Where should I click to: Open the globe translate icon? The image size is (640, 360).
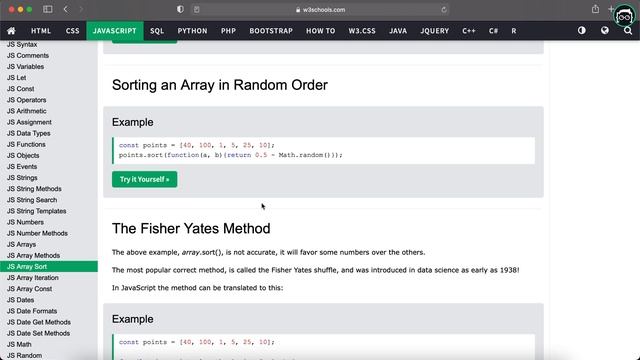click(604, 31)
